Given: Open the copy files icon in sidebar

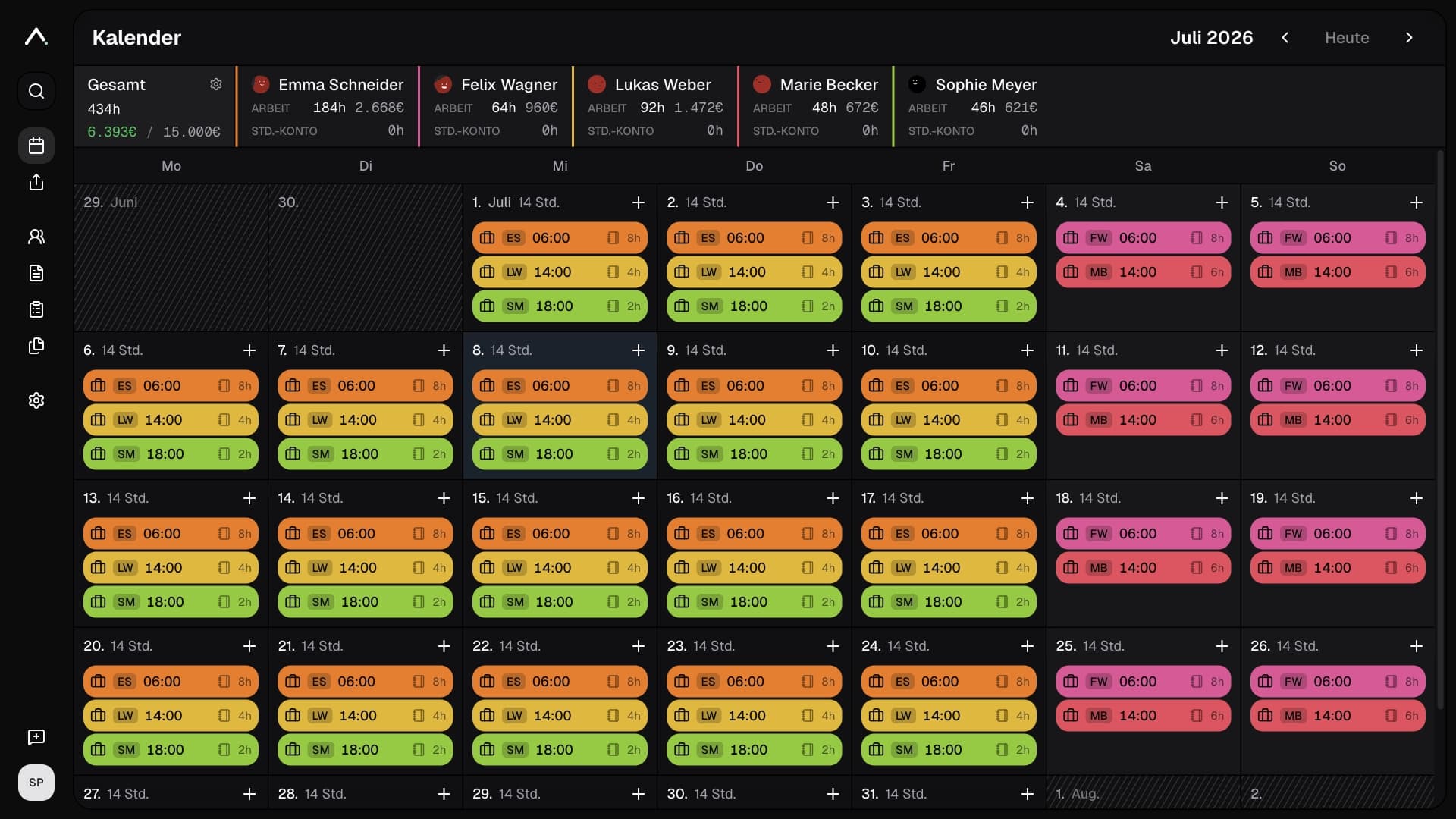Looking at the screenshot, I should click(x=36, y=346).
